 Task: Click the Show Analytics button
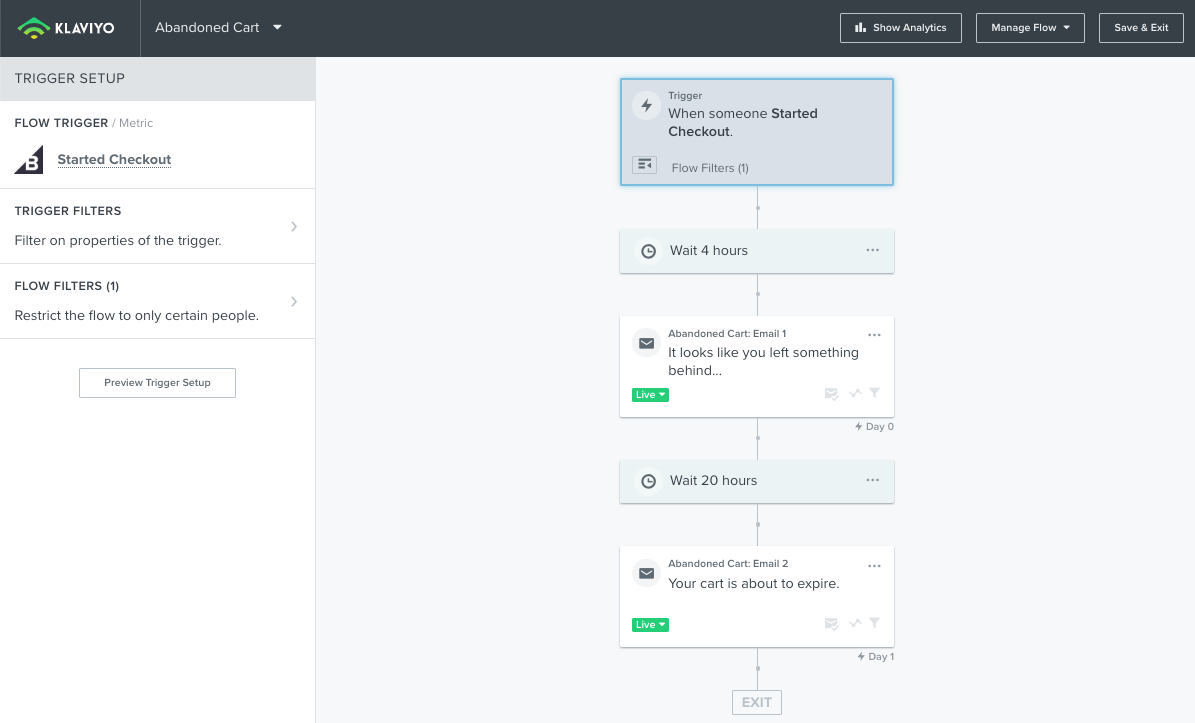click(900, 28)
